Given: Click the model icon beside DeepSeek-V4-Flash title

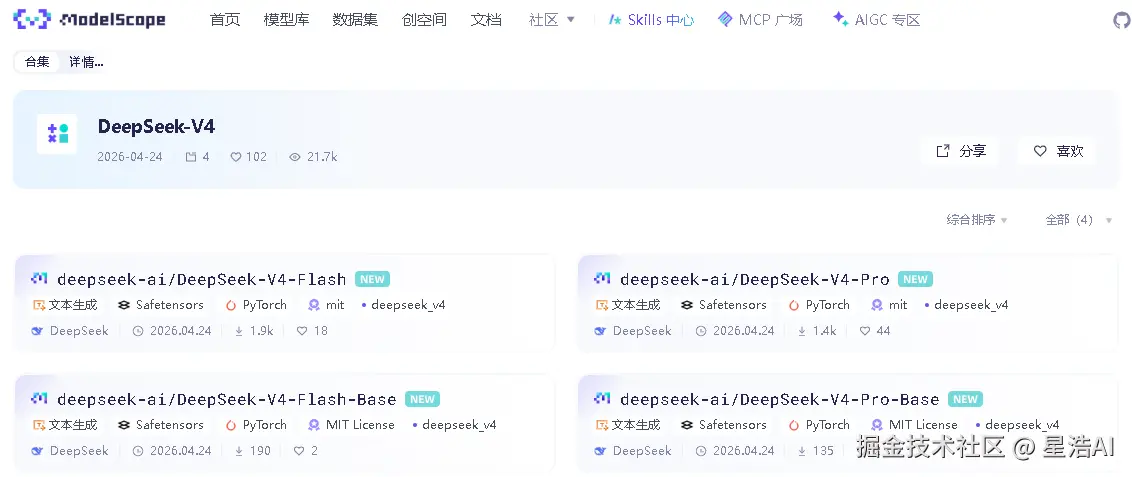Looking at the screenshot, I should [39, 279].
